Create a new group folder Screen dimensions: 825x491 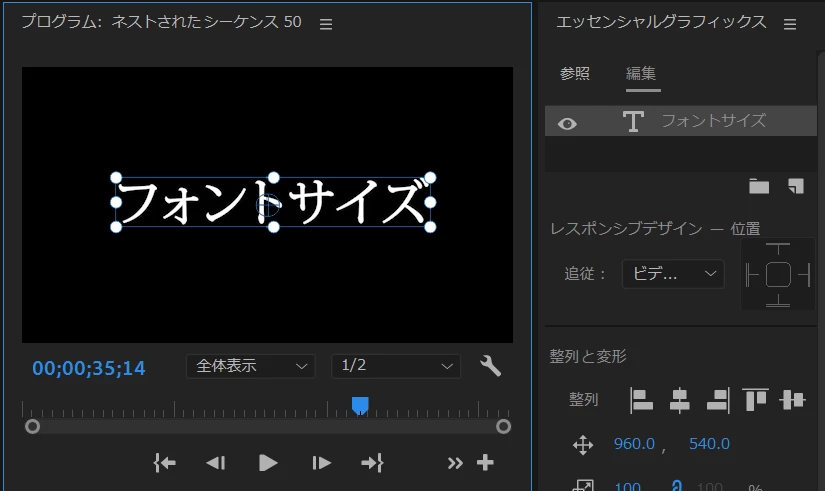759,186
